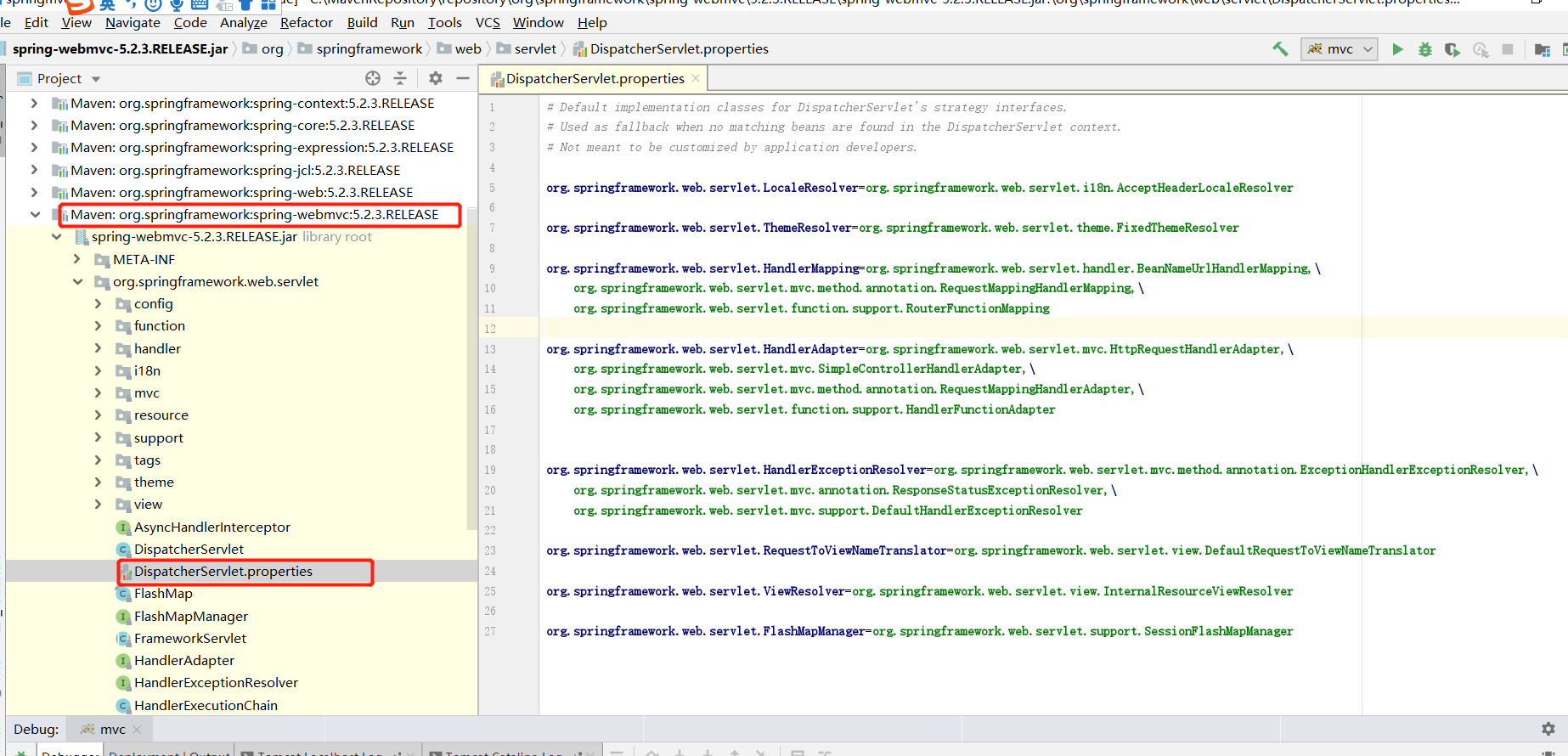Expand the META-INF folder
1568x756 pixels.
[x=77, y=259]
